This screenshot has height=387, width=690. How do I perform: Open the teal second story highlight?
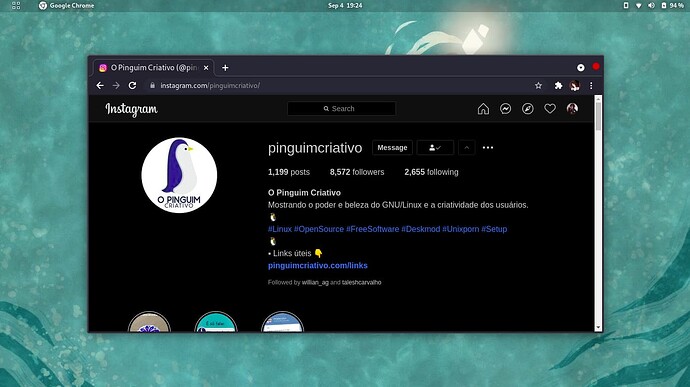(216, 322)
